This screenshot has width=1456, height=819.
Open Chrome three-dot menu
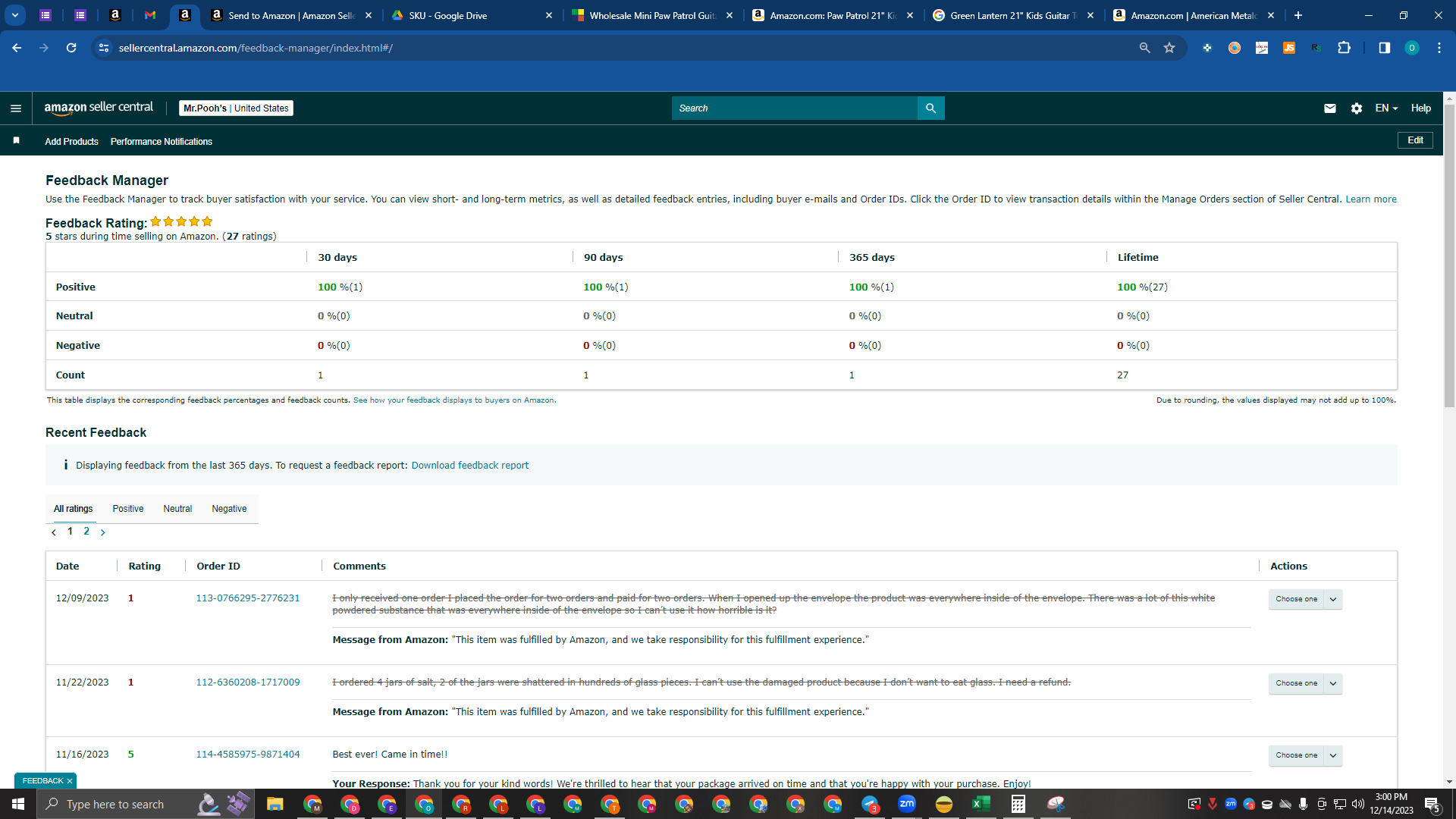tap(1439, 48)
